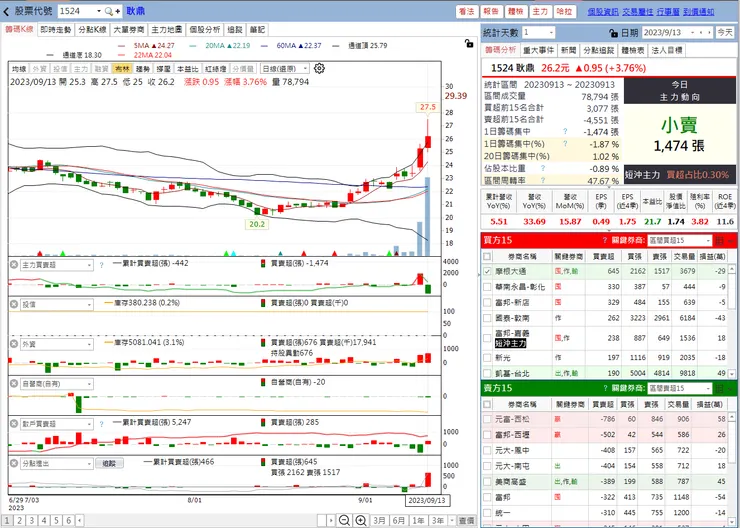Open the 主力買賣超 indicator dropdown

tap(89, 265)
